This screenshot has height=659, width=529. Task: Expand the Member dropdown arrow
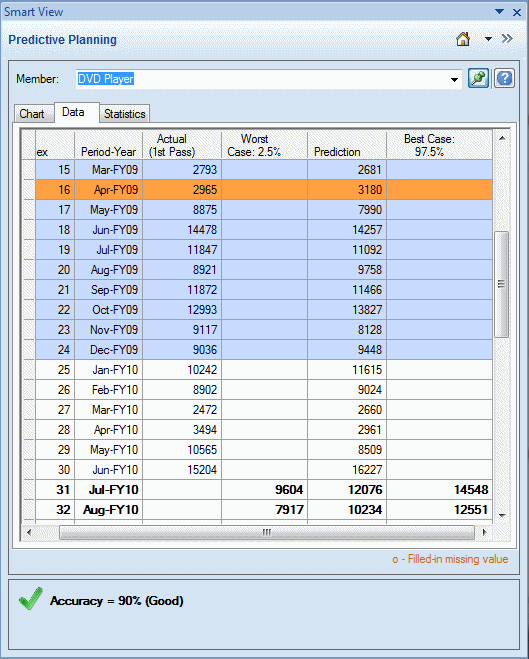click(x=454, y=79)
